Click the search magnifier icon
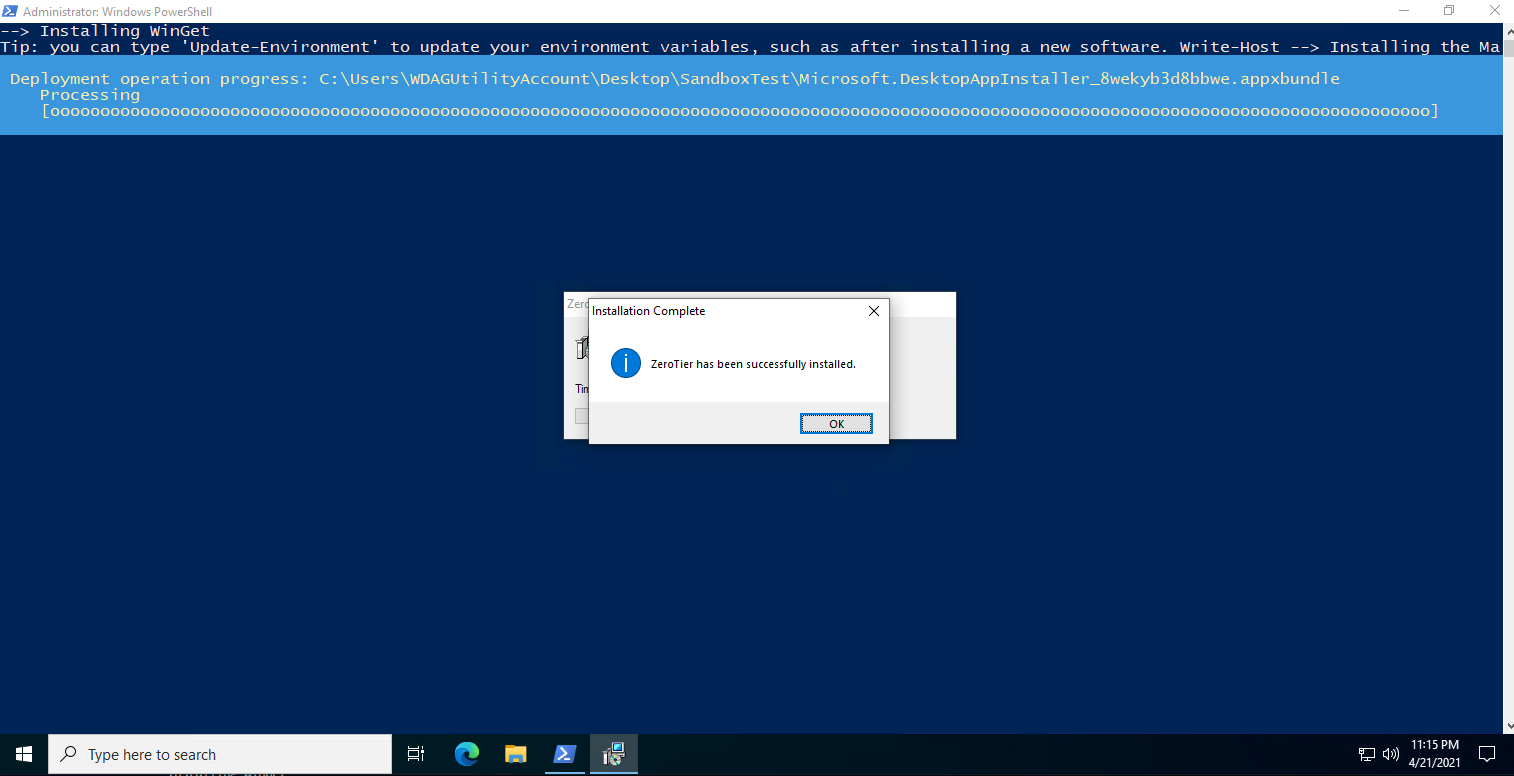This screenshot has height=776, width=1514. point(67,753)
